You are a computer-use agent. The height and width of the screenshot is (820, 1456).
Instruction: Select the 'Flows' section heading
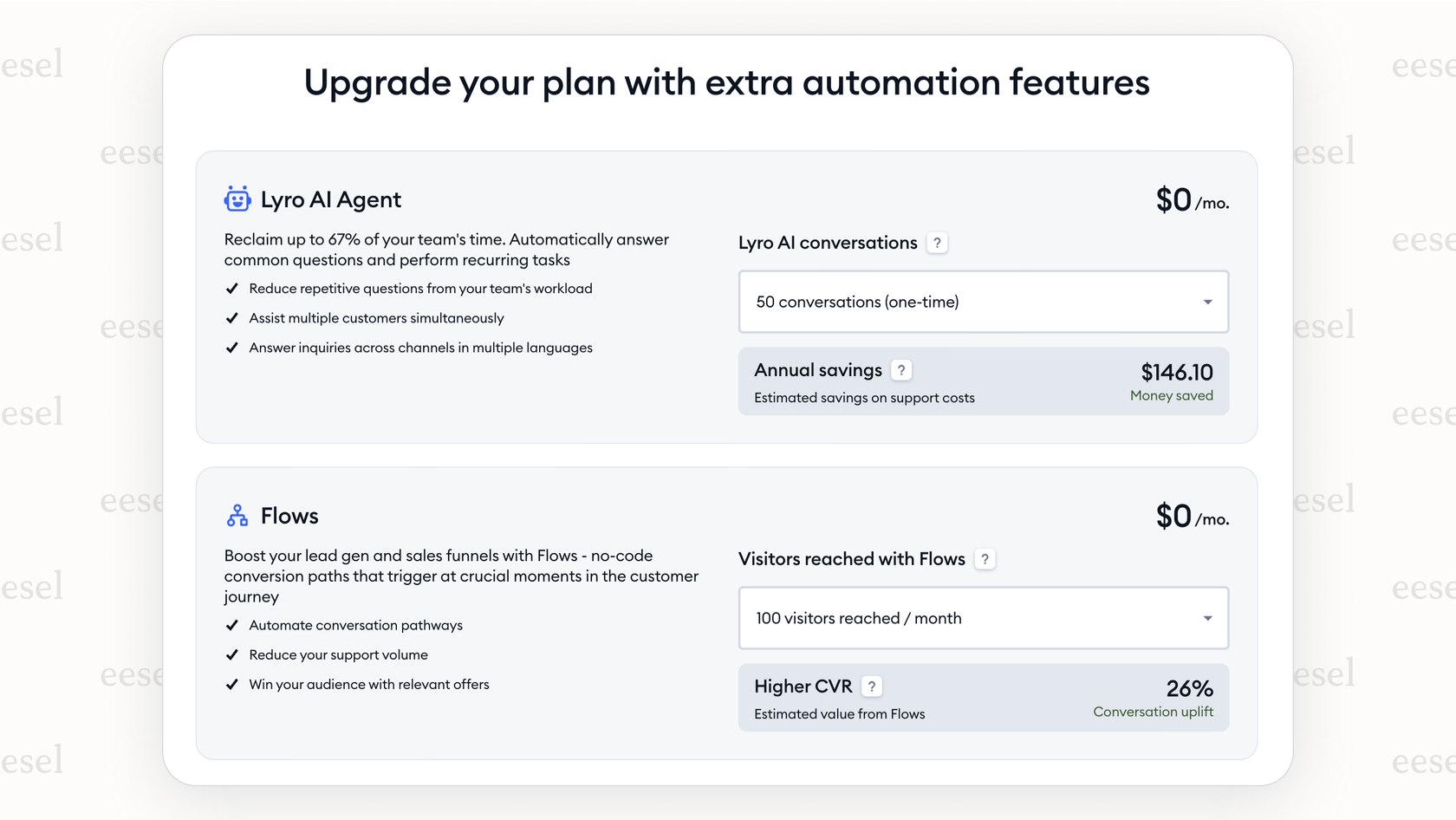click(x=289, y=515)
